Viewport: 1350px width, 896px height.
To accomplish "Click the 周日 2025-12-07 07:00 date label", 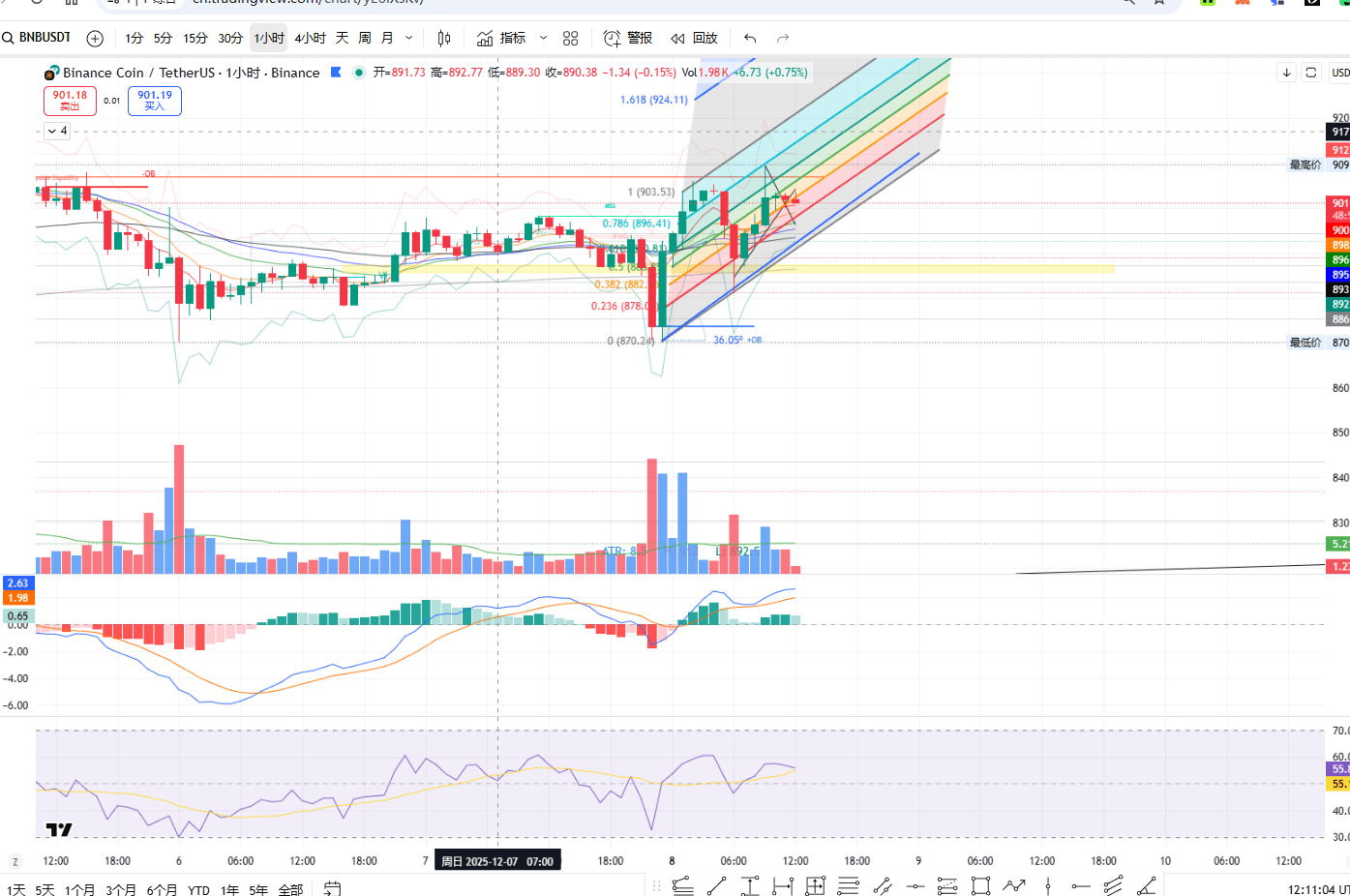I will (x=497, y=861).
